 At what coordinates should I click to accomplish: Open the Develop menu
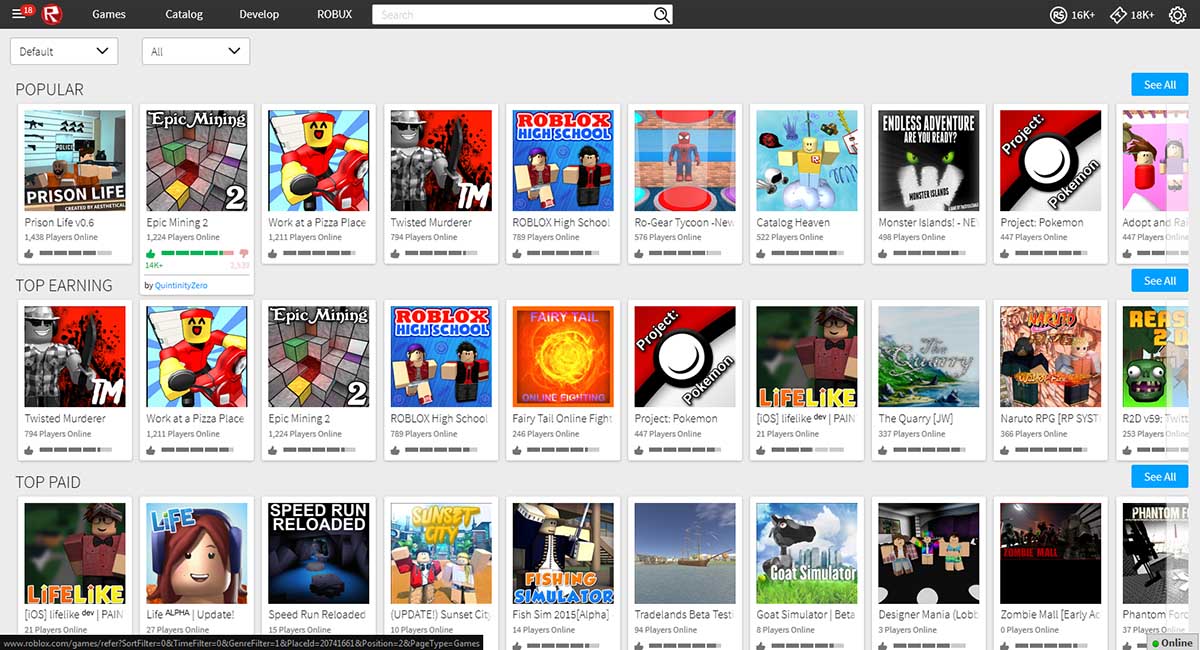click(x=260, y=14)
